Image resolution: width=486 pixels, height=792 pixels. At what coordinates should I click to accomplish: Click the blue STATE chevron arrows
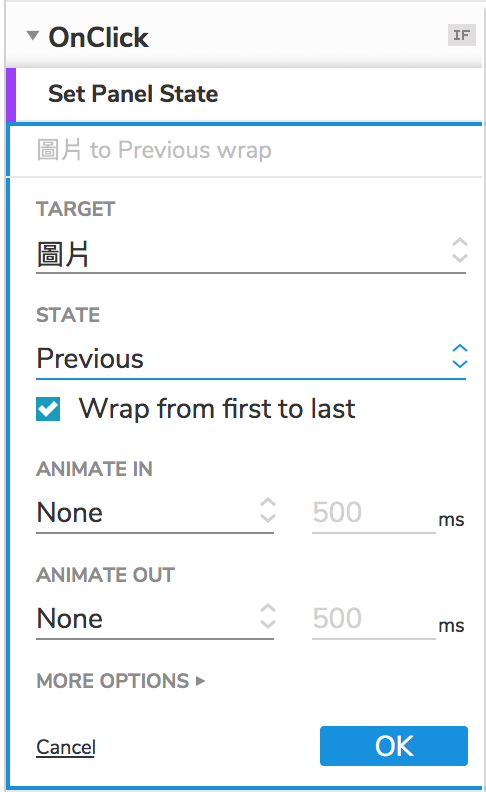click(459, 356)
